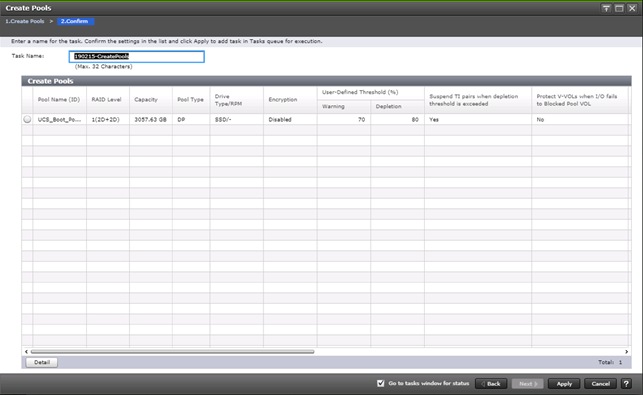
Task: Click the warning threshold value 70
Action: click(x=344, y=119)
